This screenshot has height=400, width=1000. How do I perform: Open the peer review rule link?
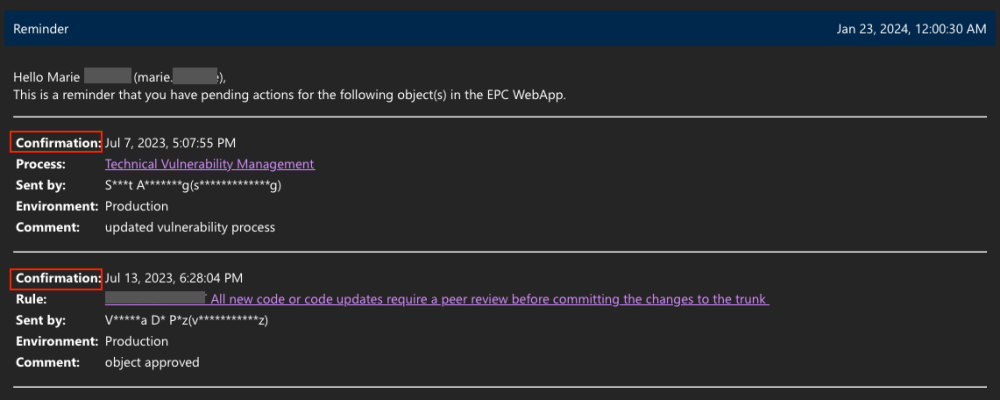[x=489, y=299]
